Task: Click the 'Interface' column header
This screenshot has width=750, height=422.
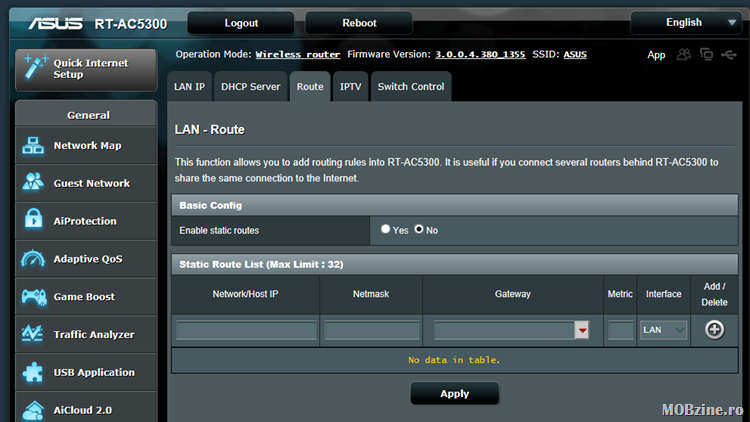Action: [663, 294]
